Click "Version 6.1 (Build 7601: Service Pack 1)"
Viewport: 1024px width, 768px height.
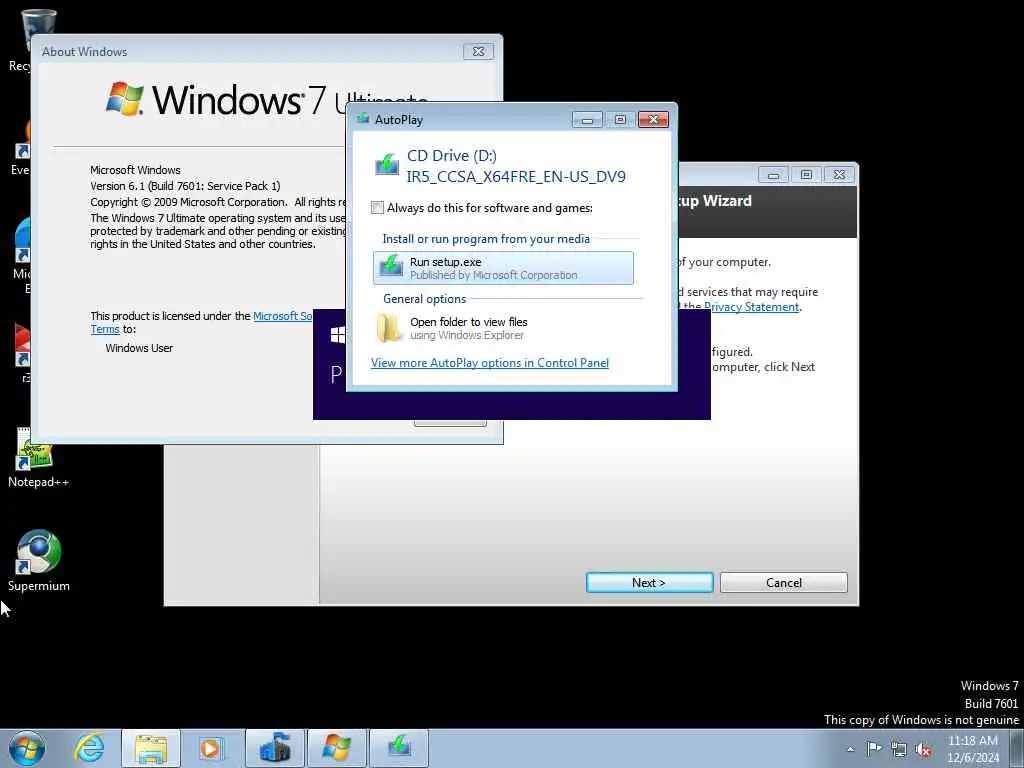pos(185,186)
